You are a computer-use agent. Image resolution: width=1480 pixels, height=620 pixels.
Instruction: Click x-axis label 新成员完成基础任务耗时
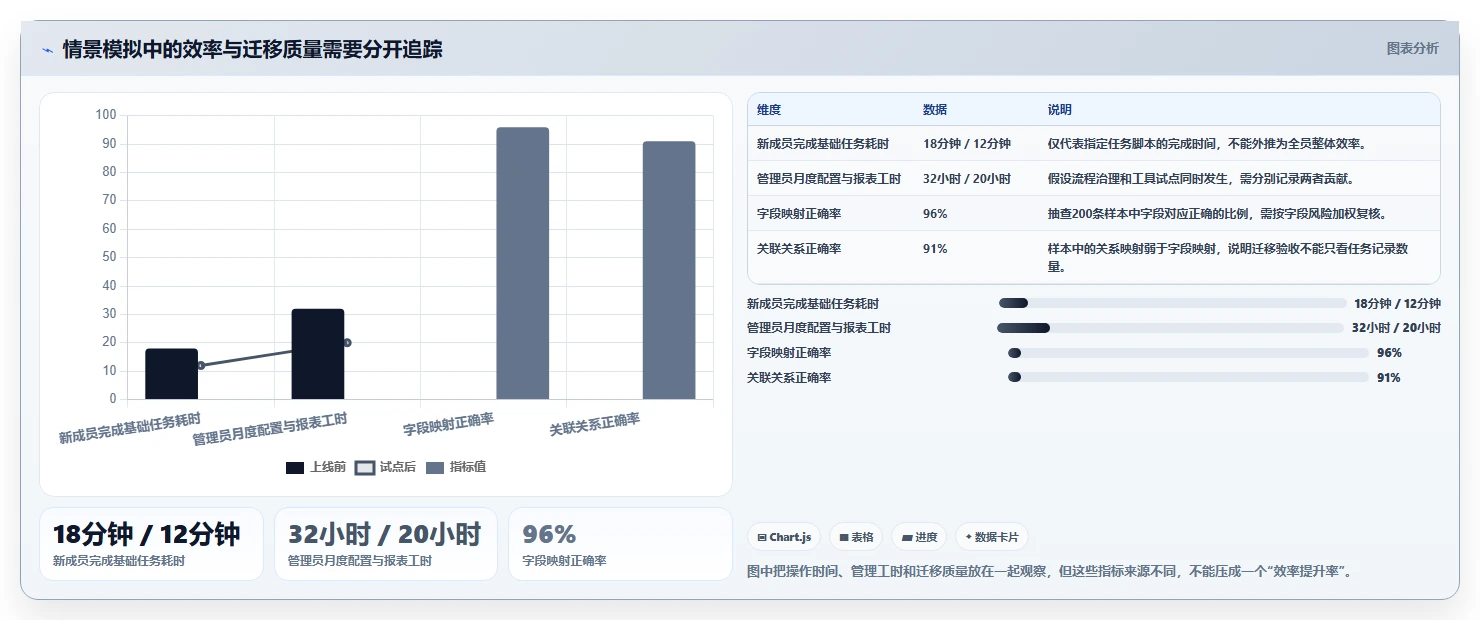tap(129, 428)
